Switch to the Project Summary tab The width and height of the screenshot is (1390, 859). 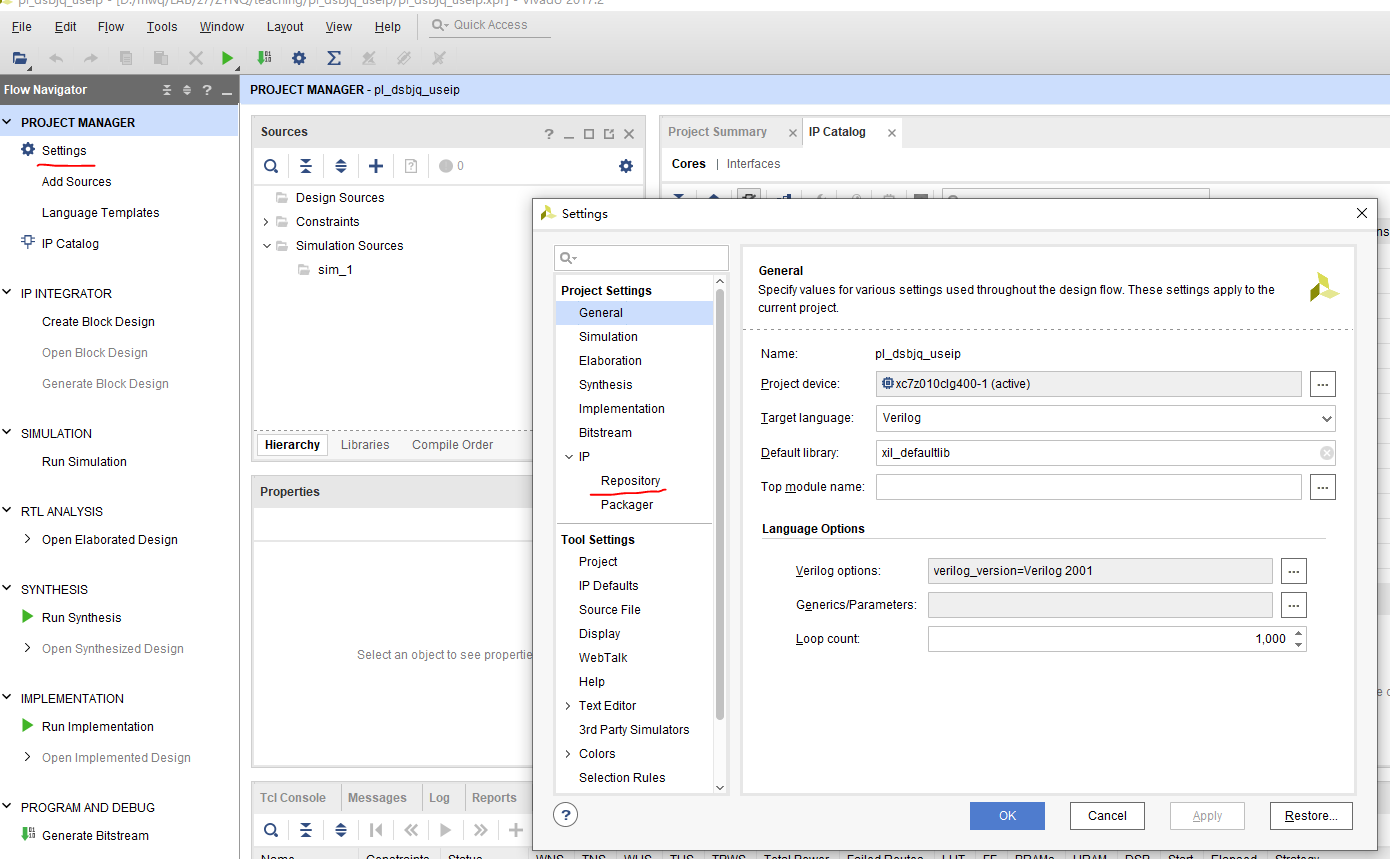pyautogui.click(x=717, y=132)
